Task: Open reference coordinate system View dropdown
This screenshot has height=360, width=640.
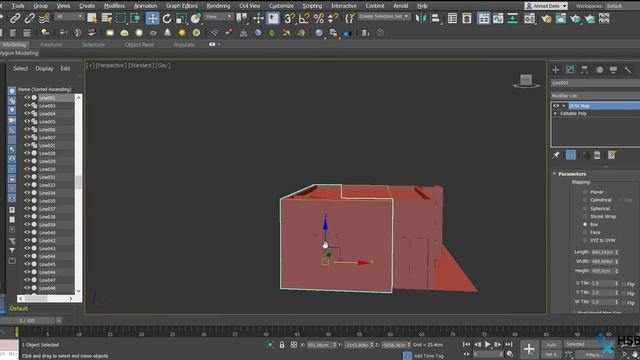Action: click(218, 17)
